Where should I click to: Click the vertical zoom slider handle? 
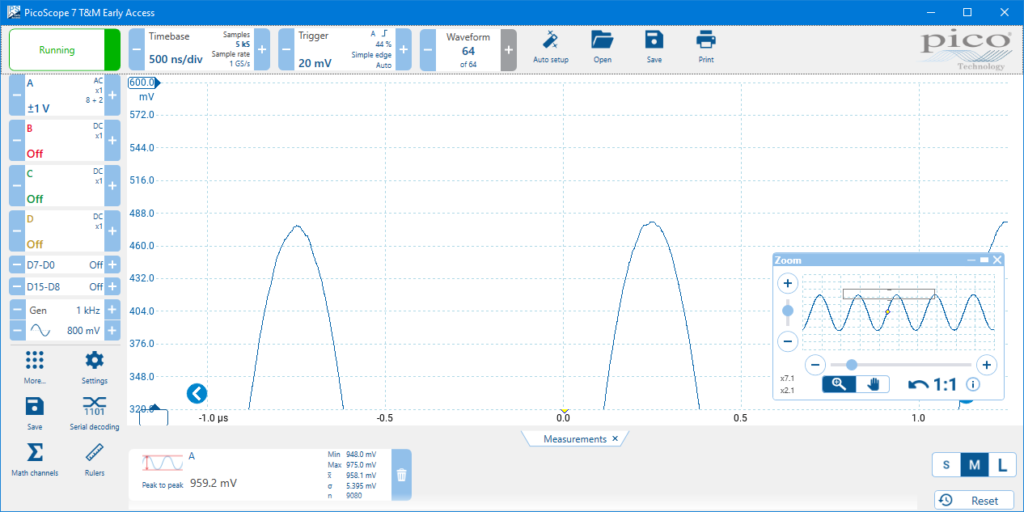tap(788, 310)
